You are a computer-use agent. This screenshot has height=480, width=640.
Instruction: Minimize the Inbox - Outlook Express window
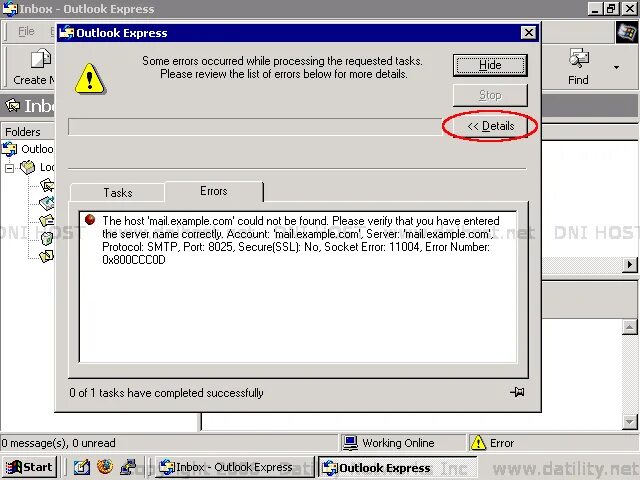(595, 9)
